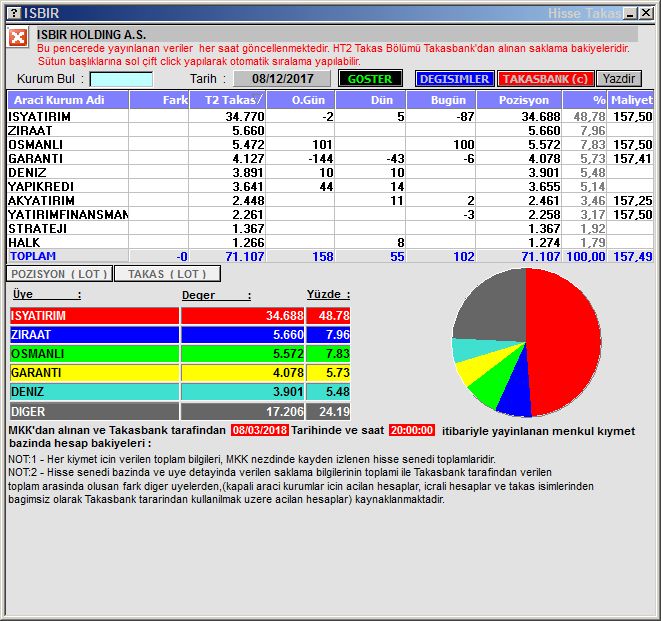Viewport: 661px width, 621px height.
Task: Click the Pozisyon column header
Action: tap(519, 100)
